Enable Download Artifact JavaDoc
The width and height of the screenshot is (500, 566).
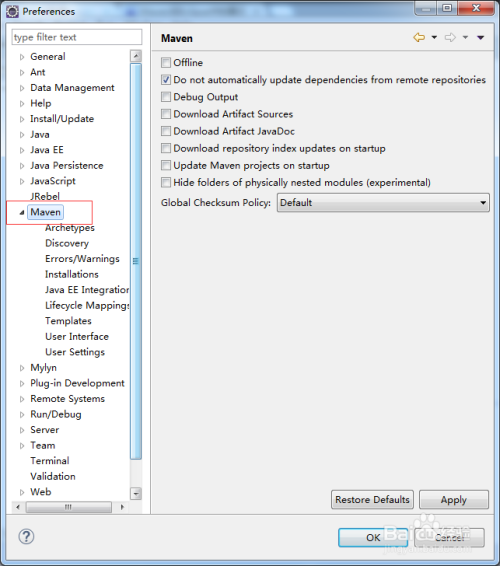(166, 131)
